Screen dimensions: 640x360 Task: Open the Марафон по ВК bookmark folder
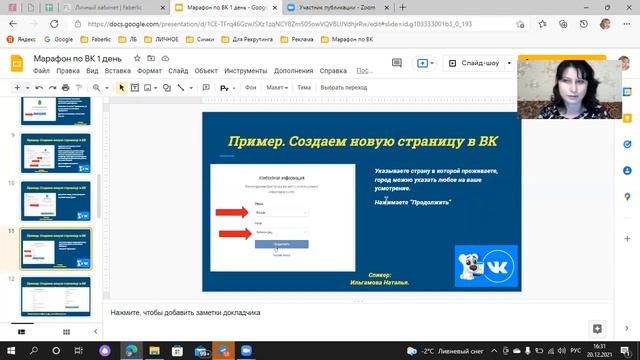pos(347,40)
